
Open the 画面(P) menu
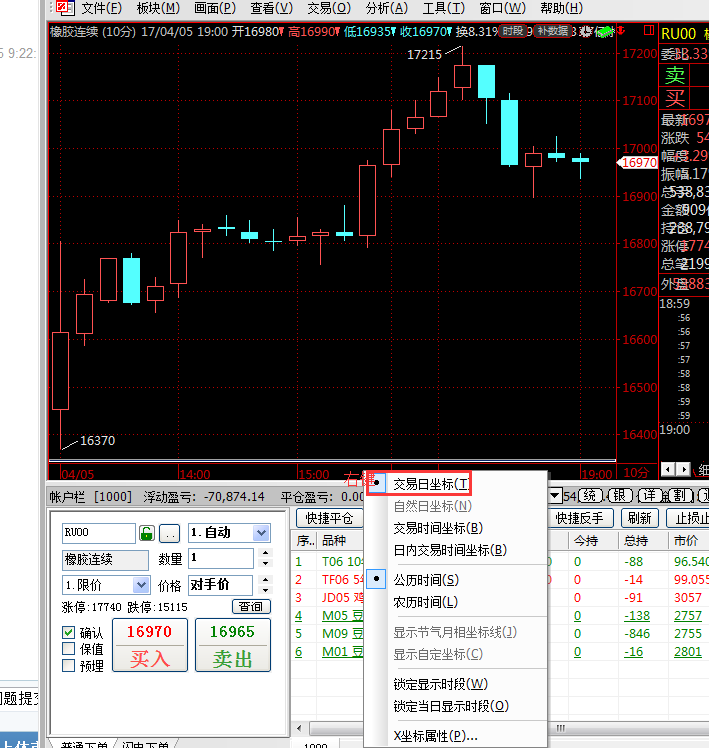215,8
